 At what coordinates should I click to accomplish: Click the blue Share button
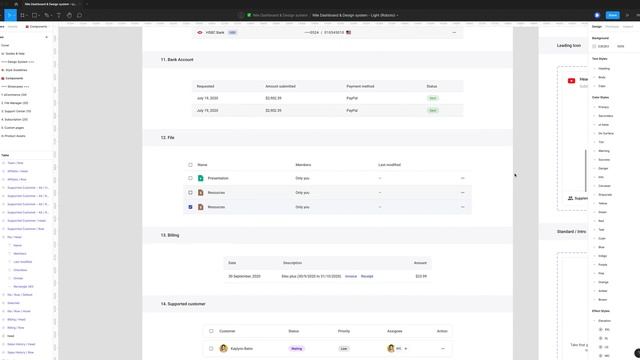tap(612, 15)
